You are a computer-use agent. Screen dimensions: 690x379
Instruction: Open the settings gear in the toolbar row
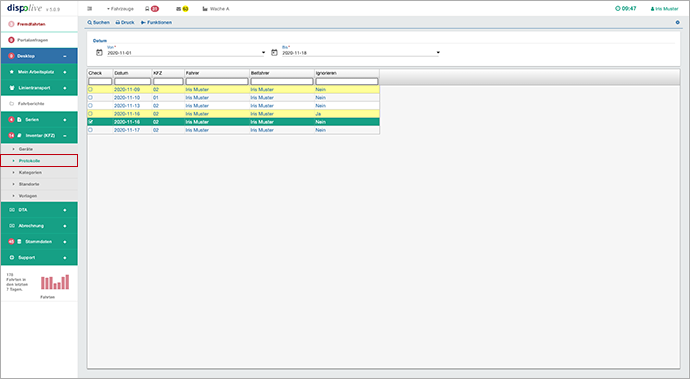point(677,22)
